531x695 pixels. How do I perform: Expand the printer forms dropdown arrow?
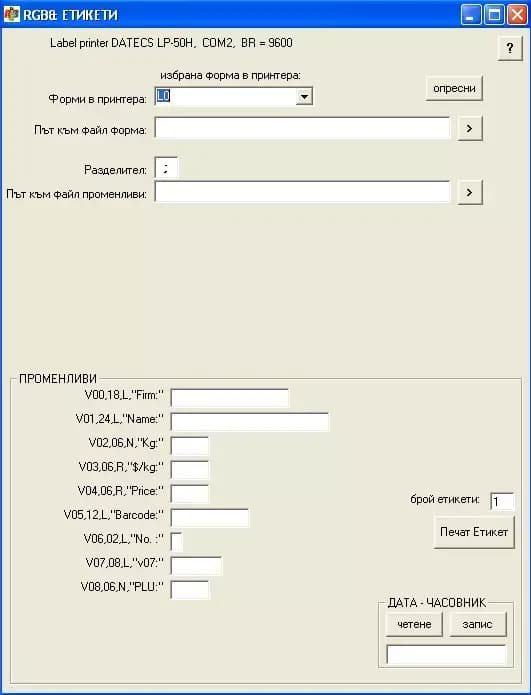[304, 96]
